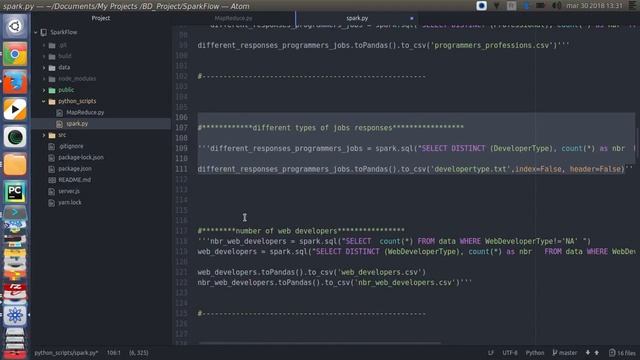Click line number 107 in the gutter
640x360 pixels.
tap(182, 128)
